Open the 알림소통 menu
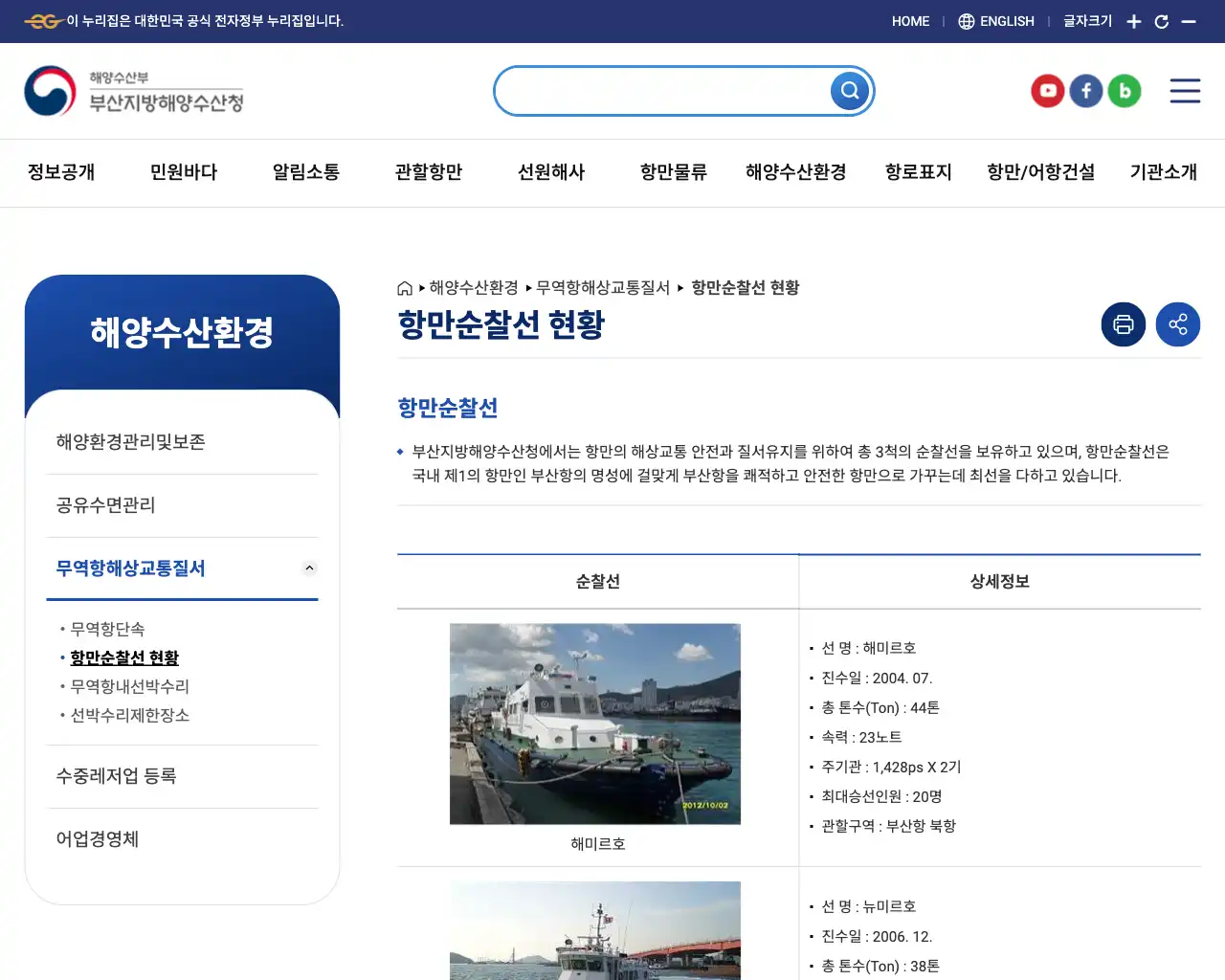This screenshot has width=1225, height=980. [x=306, y=172]
